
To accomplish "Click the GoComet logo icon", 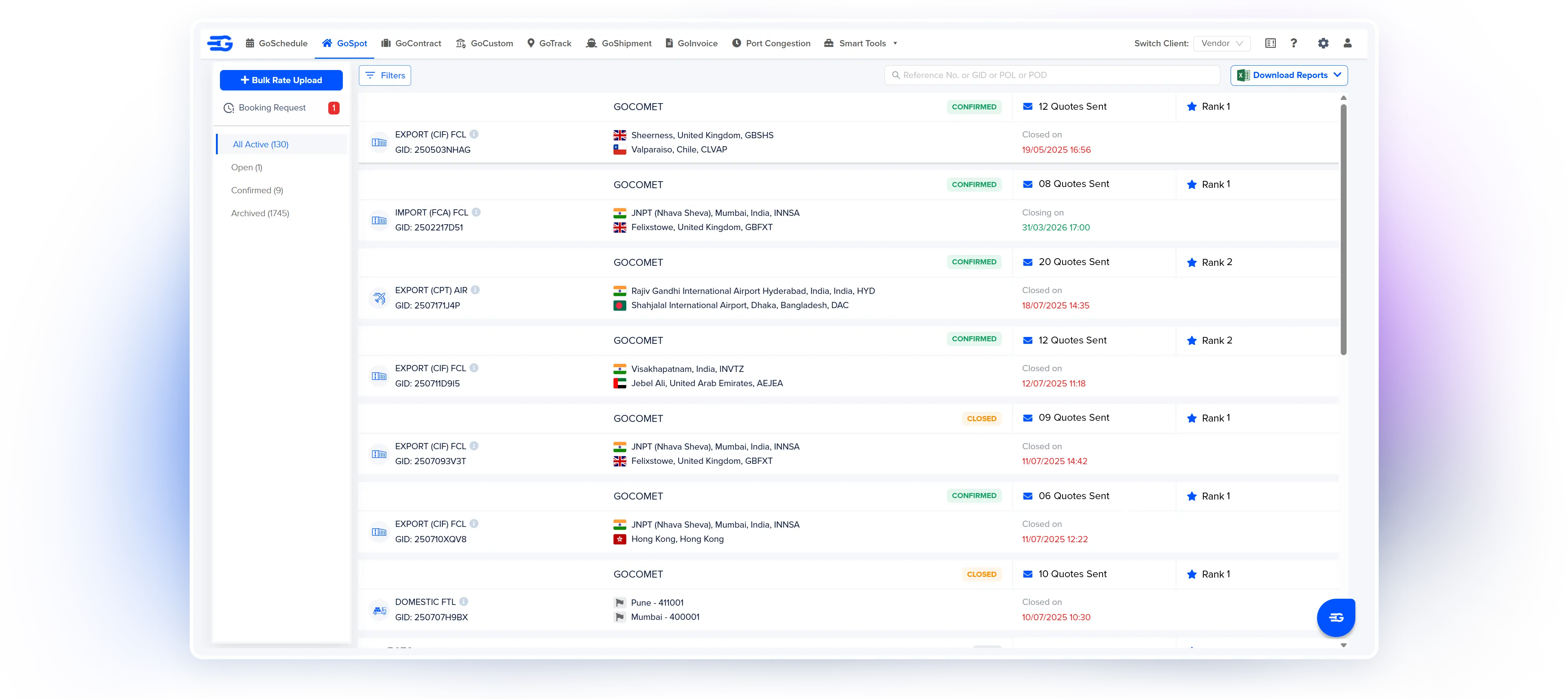I will coord(220,43).
